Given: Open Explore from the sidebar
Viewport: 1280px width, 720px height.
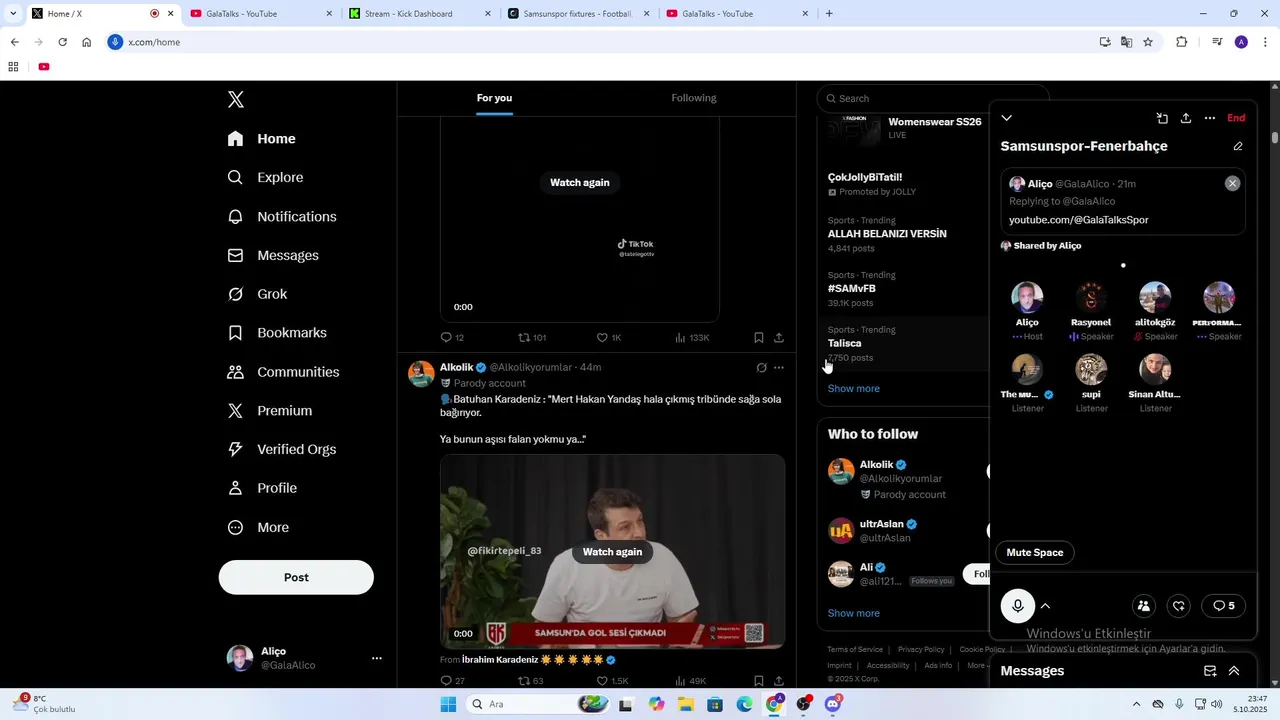Looking at the screenshot, I should coord(265,177).
